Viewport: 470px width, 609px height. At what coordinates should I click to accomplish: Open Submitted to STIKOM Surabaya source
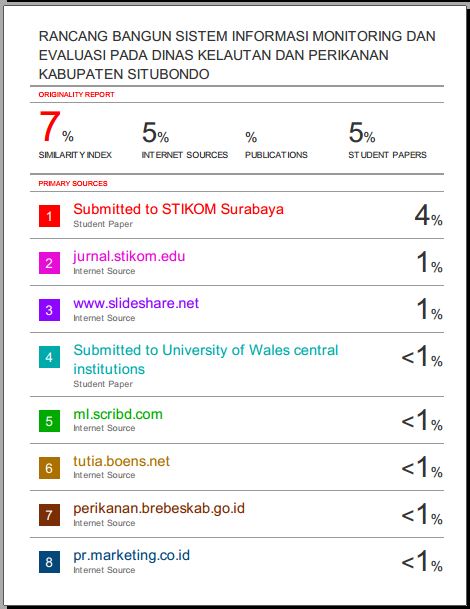coord(178,209)
